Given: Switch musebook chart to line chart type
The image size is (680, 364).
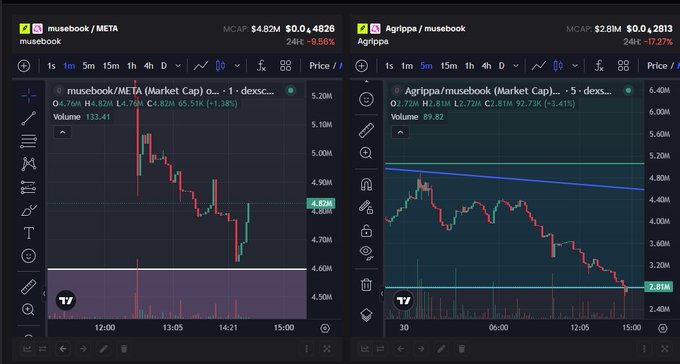Looking at the screenshot, I should (201, 66).
